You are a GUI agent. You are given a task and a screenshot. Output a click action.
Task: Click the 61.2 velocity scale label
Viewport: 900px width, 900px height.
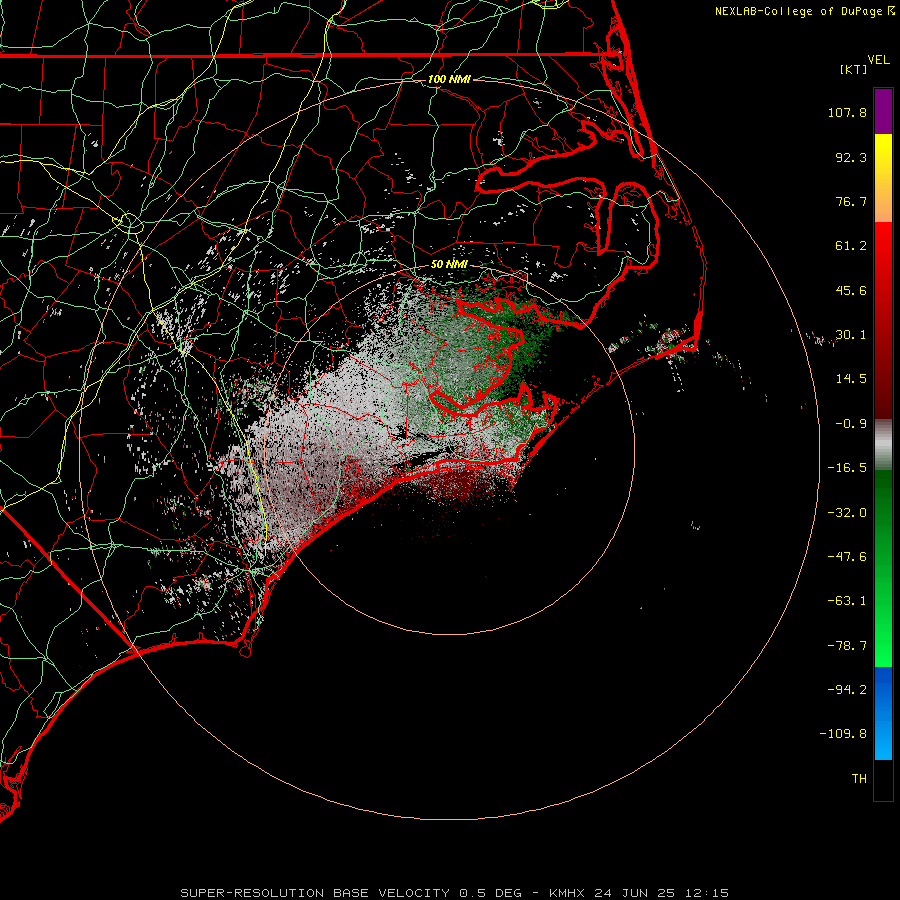851,246
